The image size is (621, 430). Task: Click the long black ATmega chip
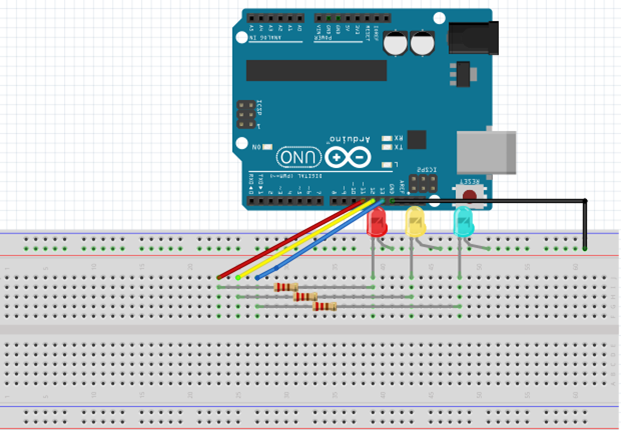(316, 70)
